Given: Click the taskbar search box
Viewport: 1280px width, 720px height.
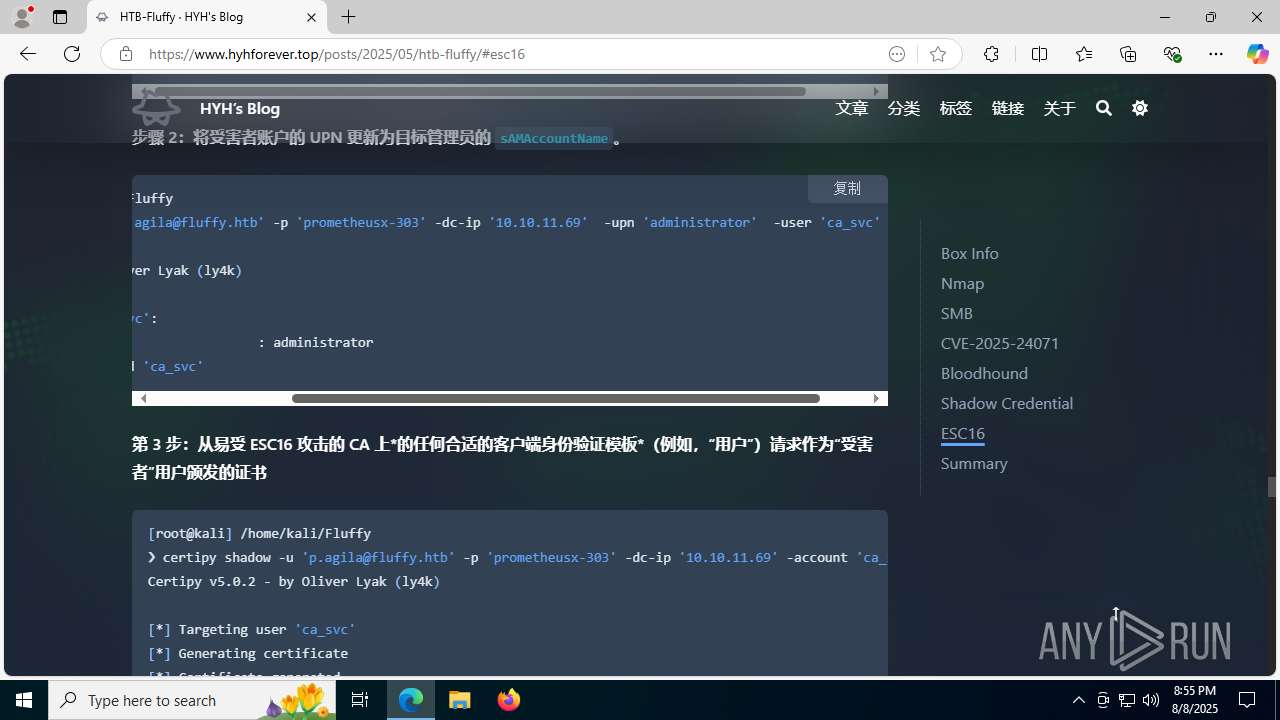Looking at the screenshot, I should pos(192,700).
